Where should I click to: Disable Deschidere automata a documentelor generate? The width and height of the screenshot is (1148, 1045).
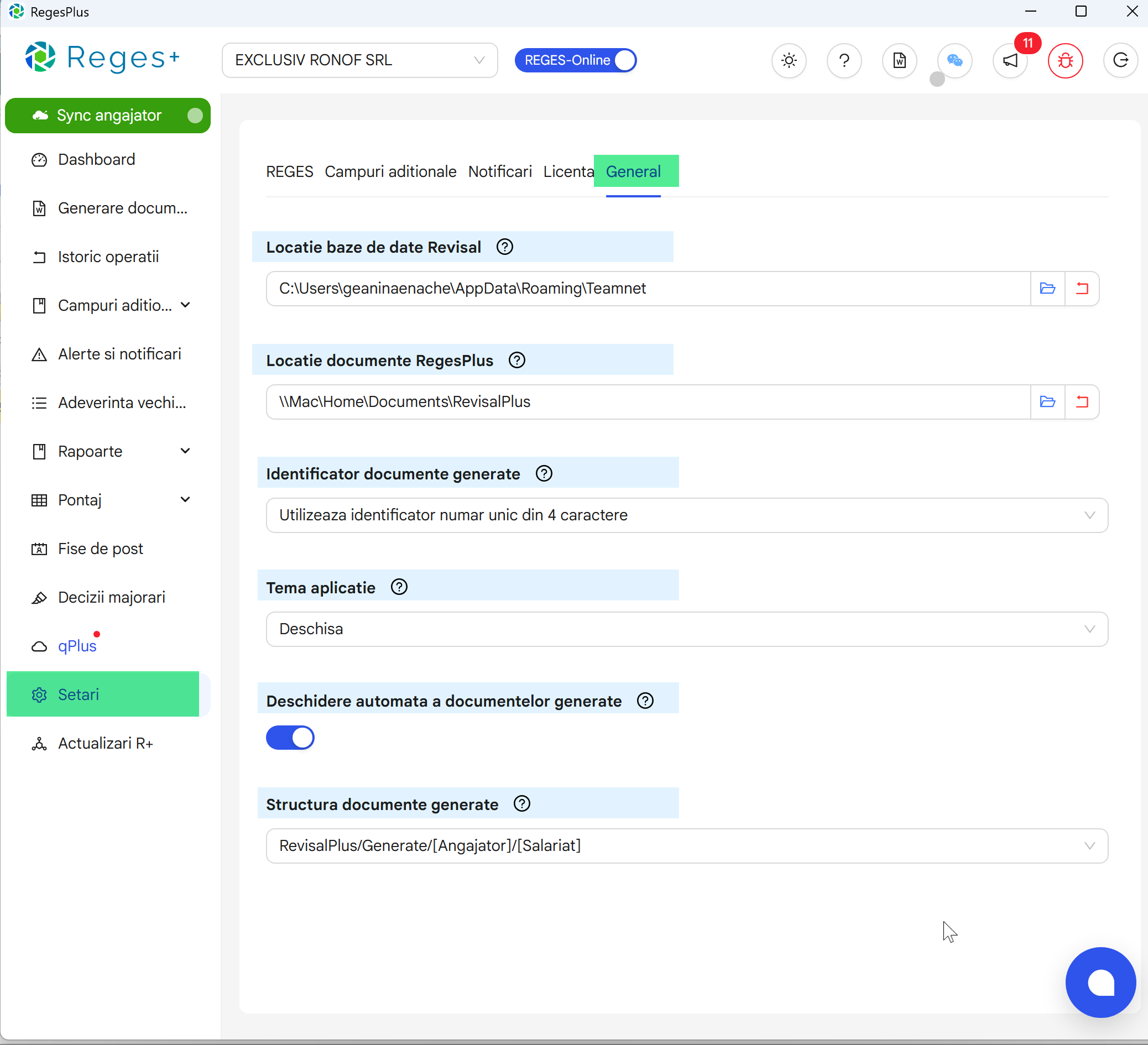(x=290, y=738)
